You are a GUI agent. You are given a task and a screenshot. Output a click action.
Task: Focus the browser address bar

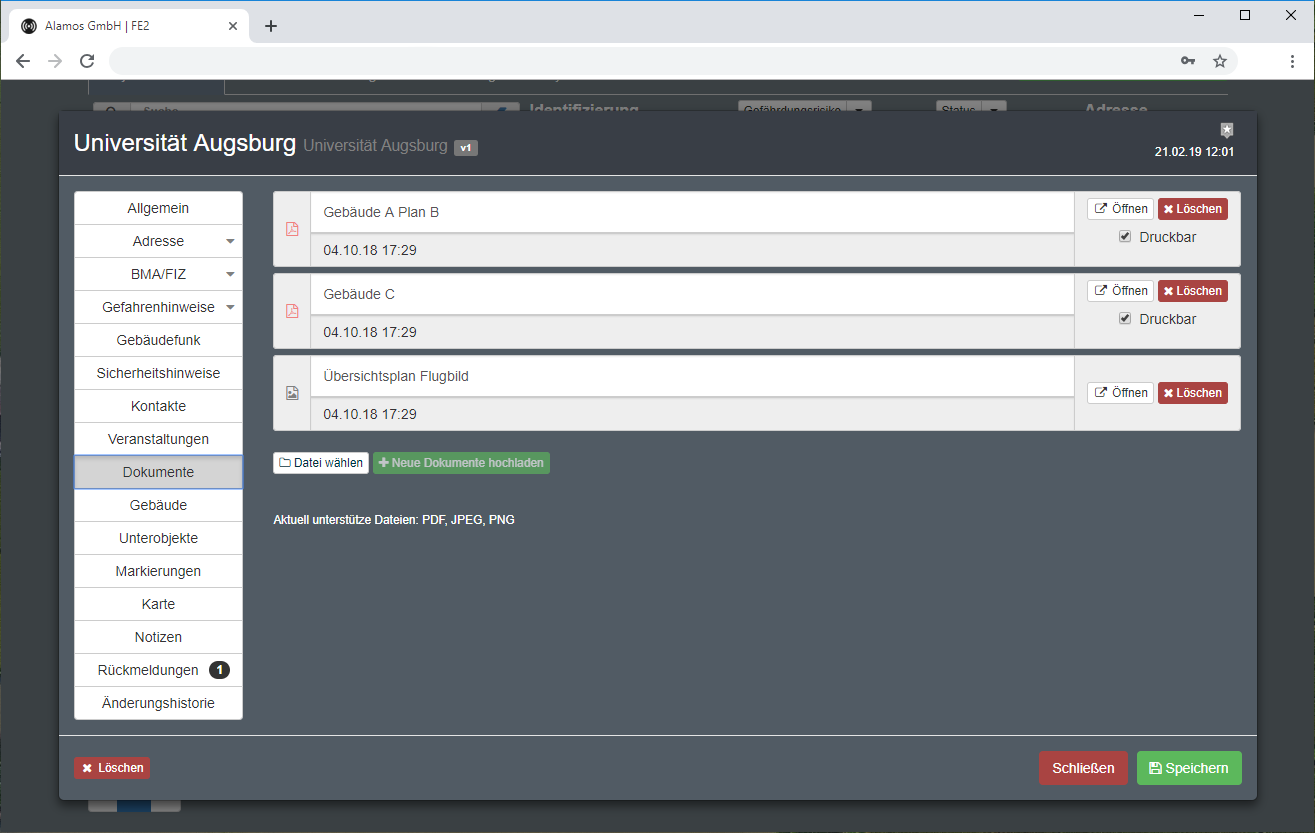640,61
